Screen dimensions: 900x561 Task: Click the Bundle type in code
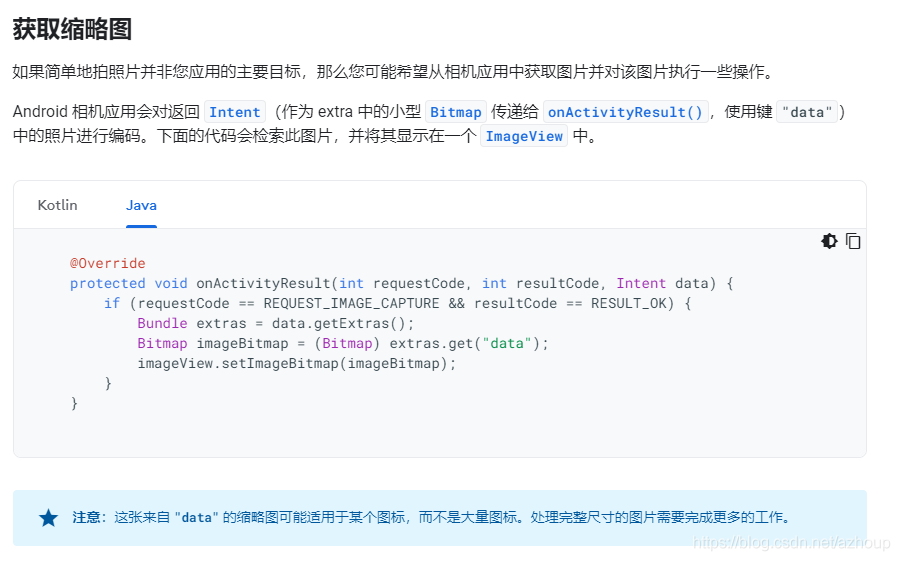pyautogui.click(x=162, y=323)
